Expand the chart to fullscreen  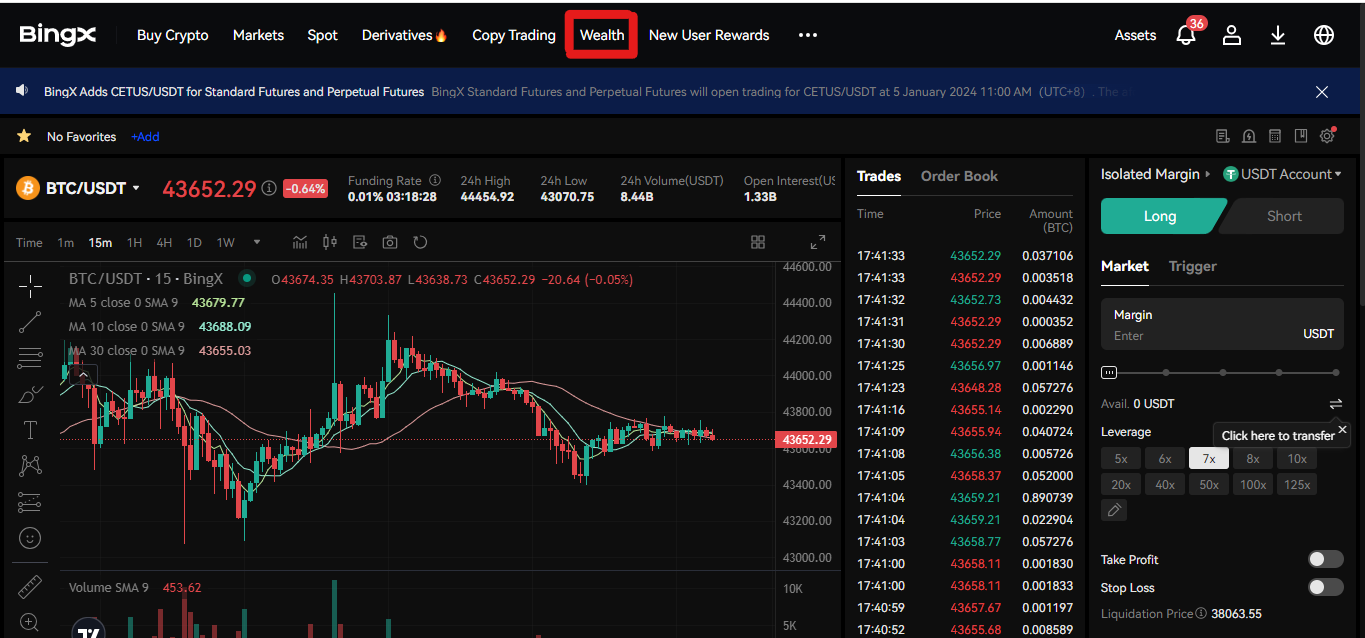pyautogui.click(x=818, y=242)
